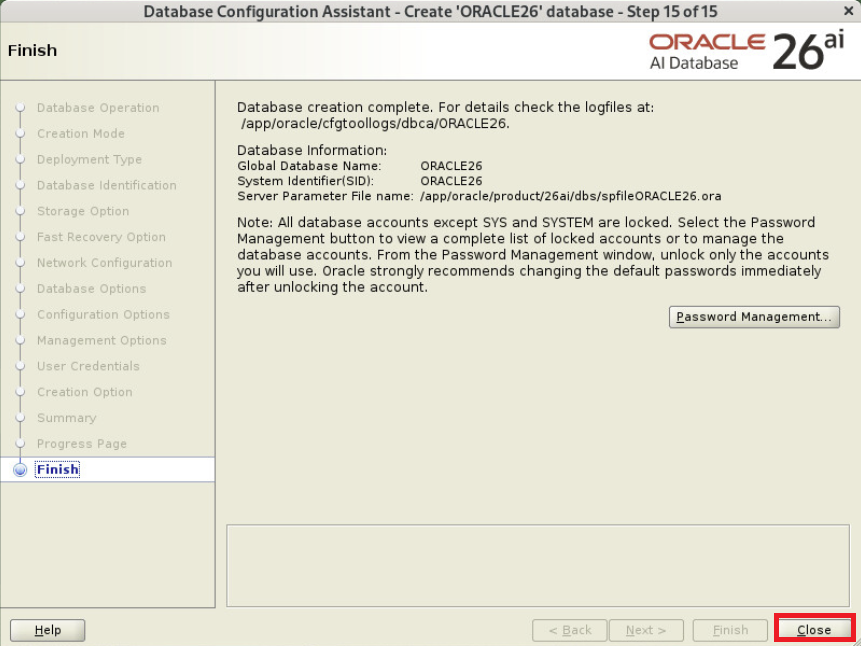Select the Configuration Options step

103,314
